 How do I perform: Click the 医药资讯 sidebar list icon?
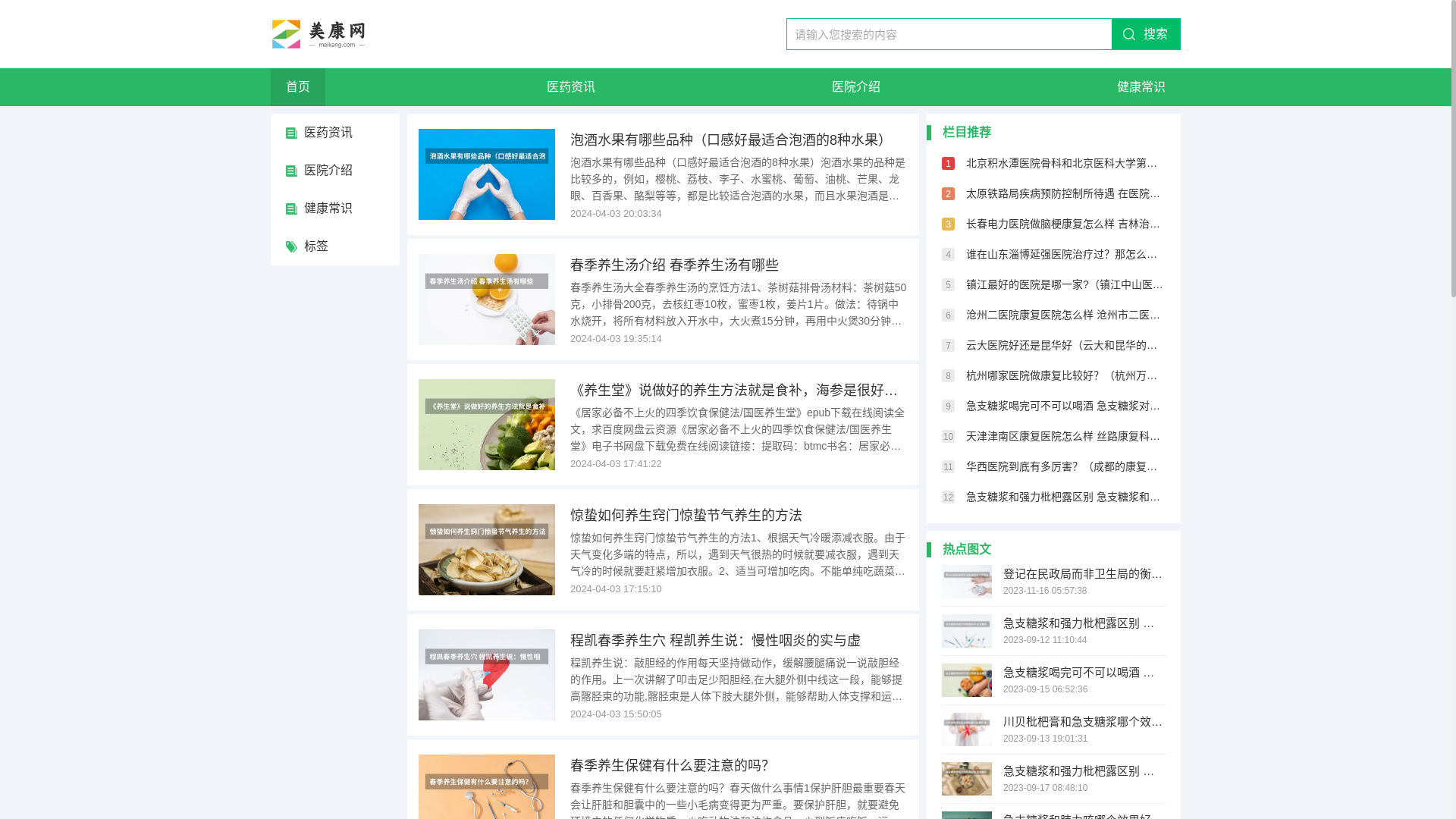291,133
